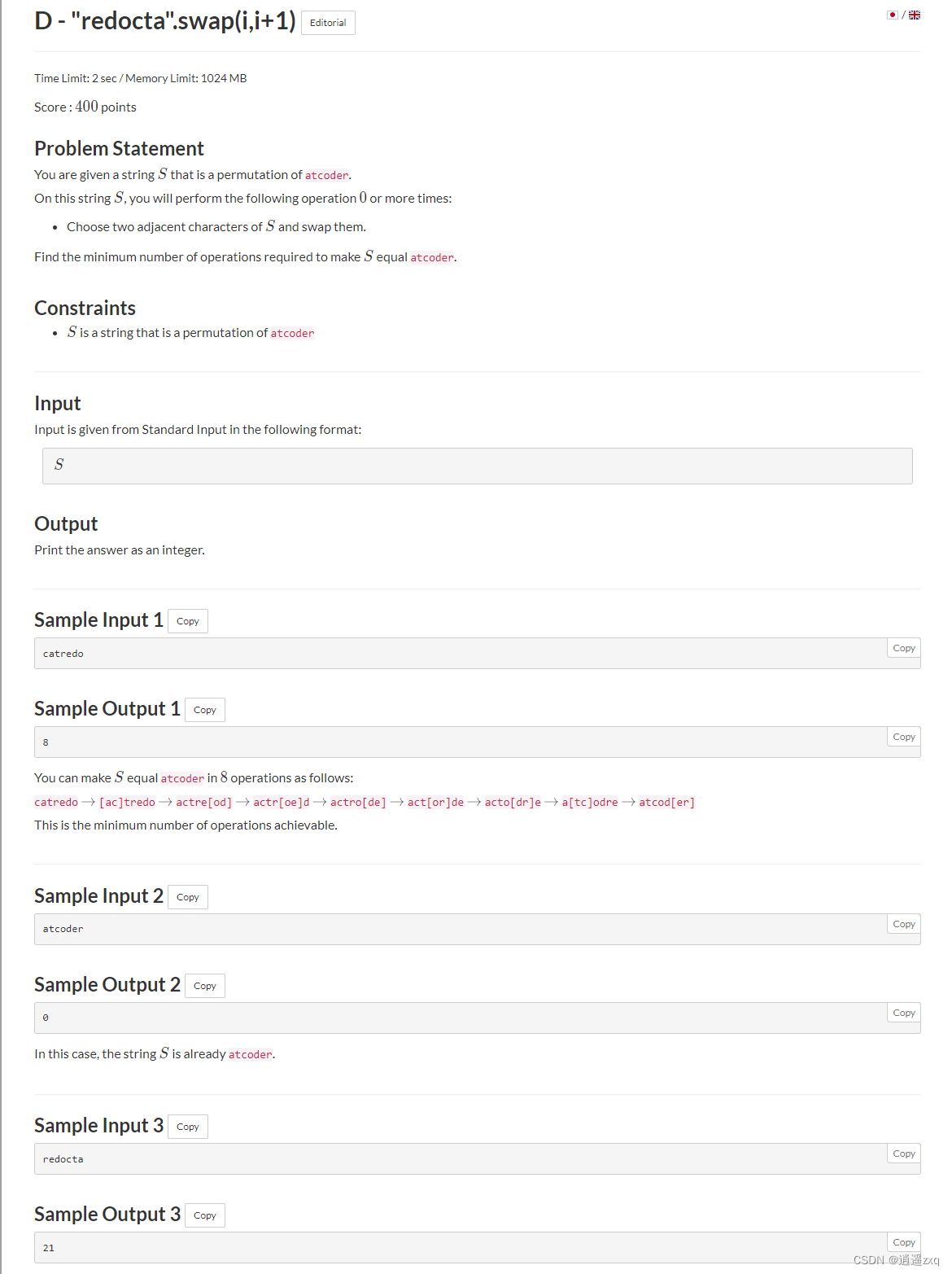Copy Sample Output 3 using heading button
Image resolution: width=952 pixels, height=1274 pixels.
tap(205, 1215)
